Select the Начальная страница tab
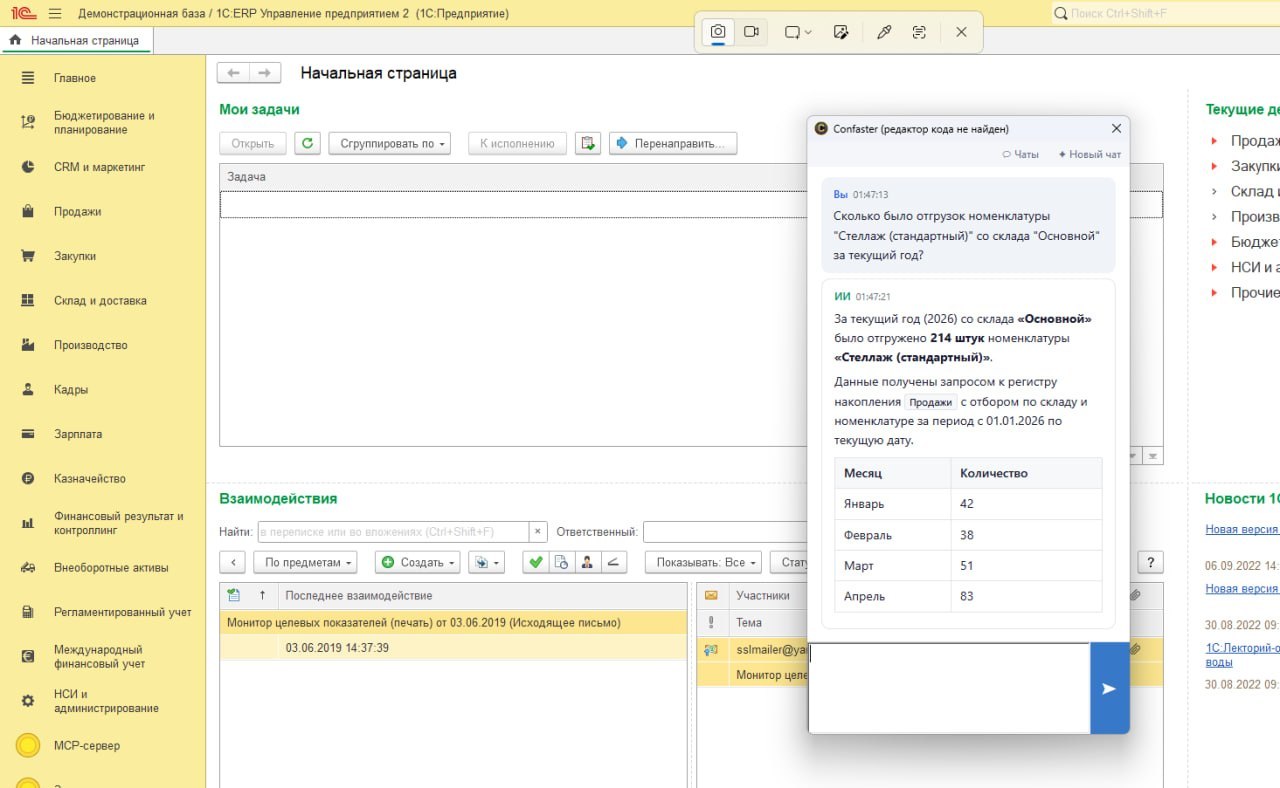Screen dimensions: 1280x788 coord(76,40)
